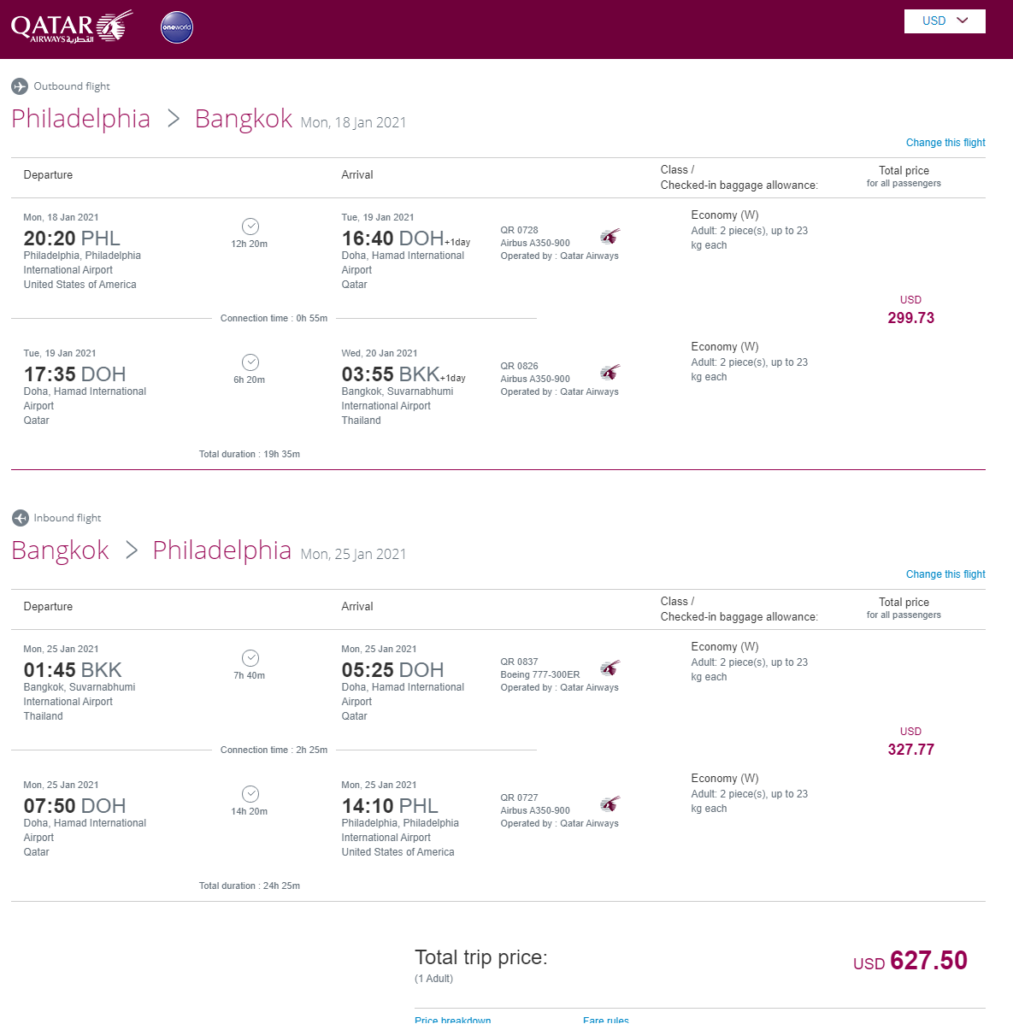Click the clock icon above 12h 20m
The width and height of the screenshot is (1013, 1024).
click(250, 227)
